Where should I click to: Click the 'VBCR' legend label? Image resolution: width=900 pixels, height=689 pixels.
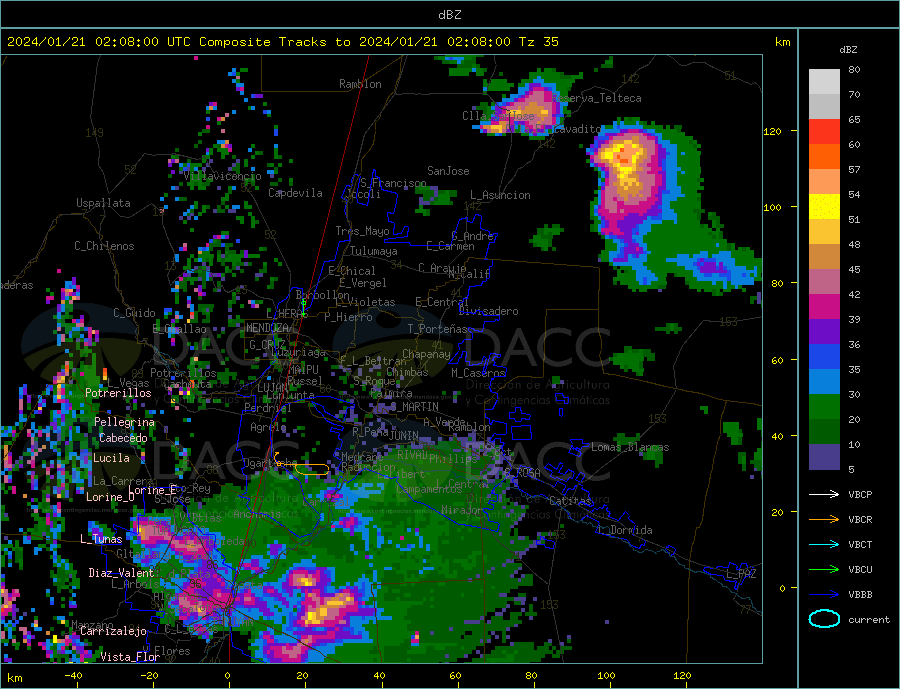point(860,520)
